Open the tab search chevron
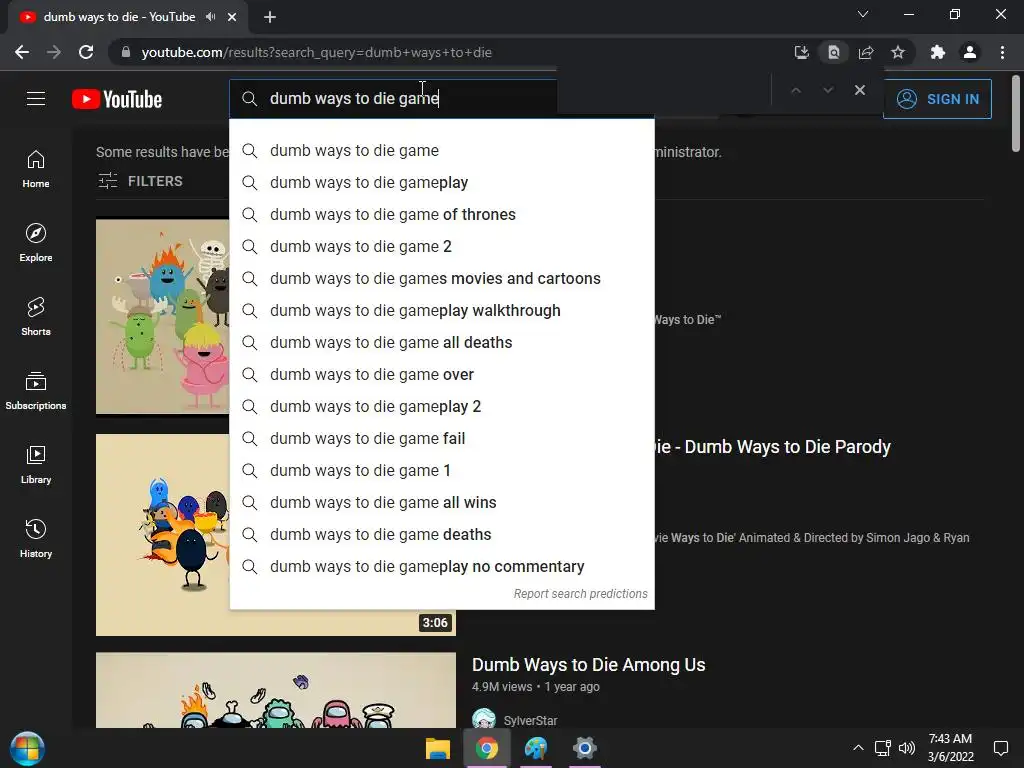Image resolution: width=1024 pixels, height=768 pixels. tap(863, 14)
